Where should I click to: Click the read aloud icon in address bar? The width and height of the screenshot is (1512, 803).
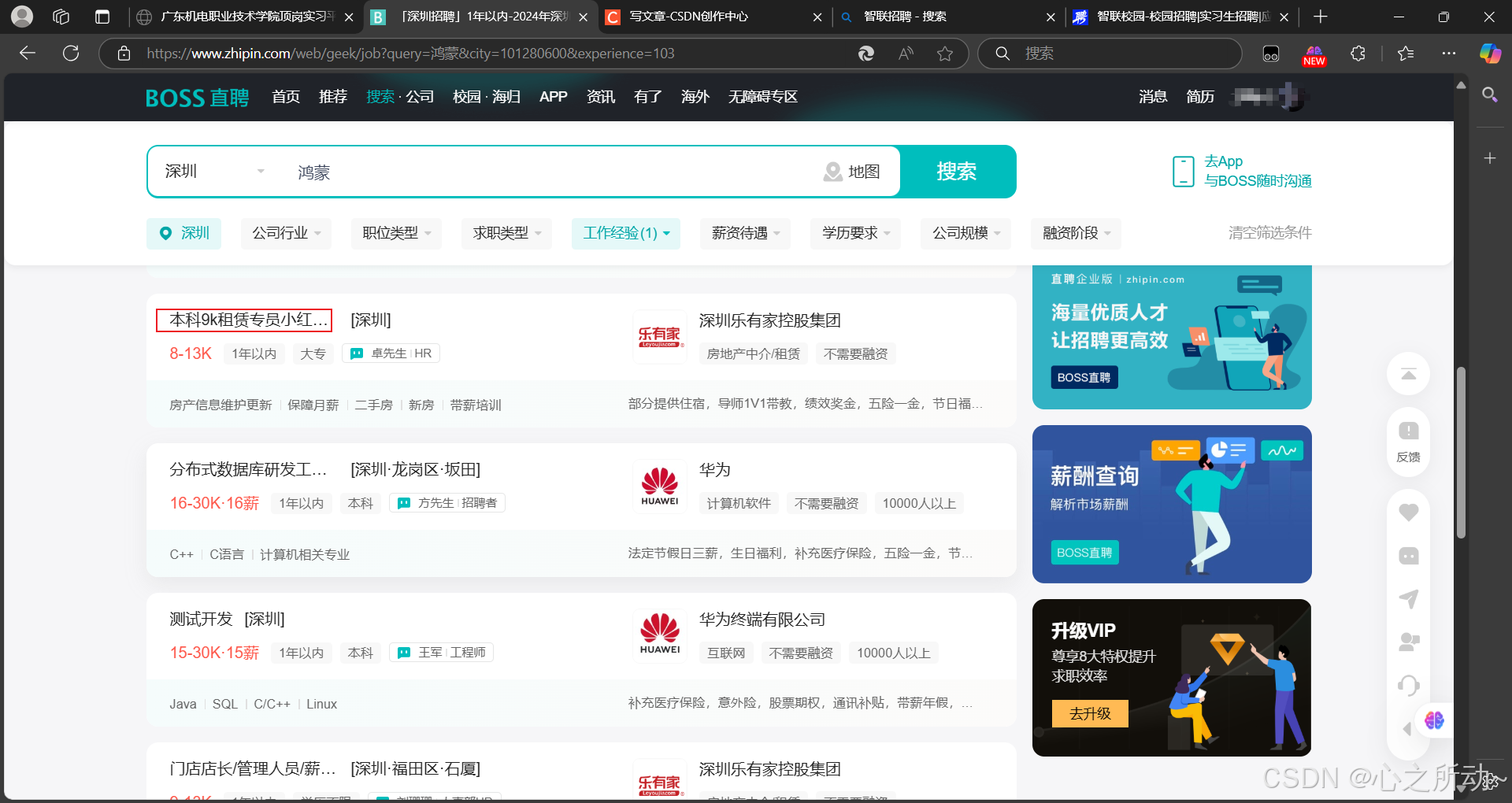point(906,54)
